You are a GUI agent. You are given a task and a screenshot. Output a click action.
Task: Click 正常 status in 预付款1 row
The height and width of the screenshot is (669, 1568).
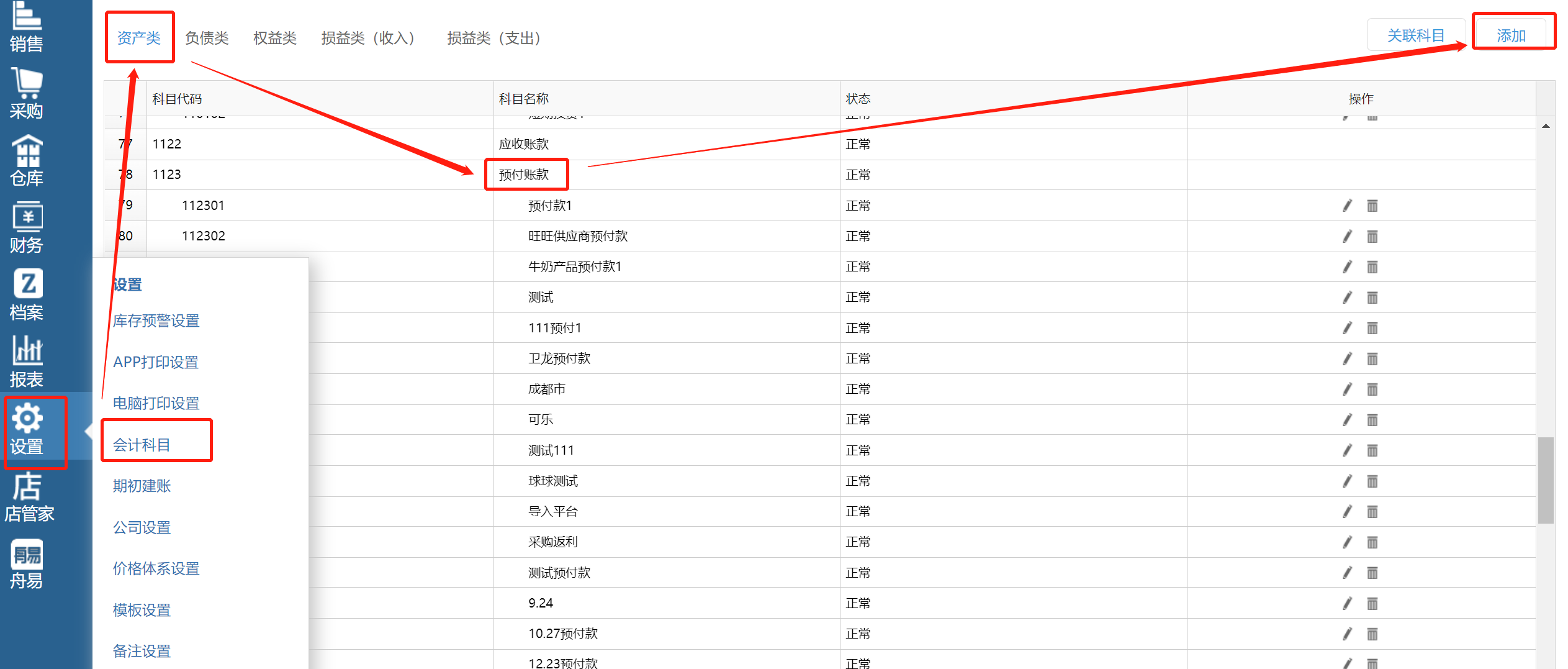click(858, 206)
